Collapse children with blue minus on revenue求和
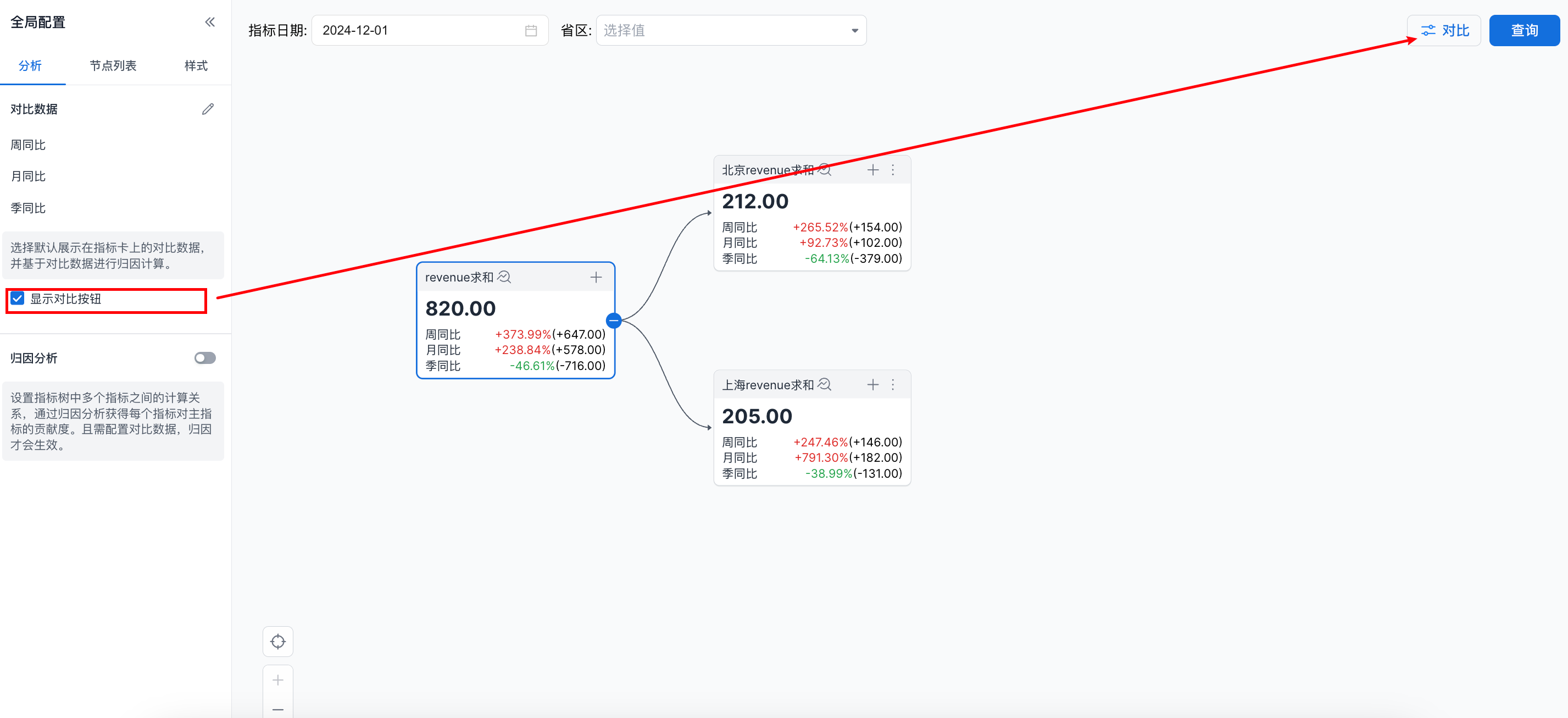1568x718 pixels. pyautogui.click(x=614, y=321)
